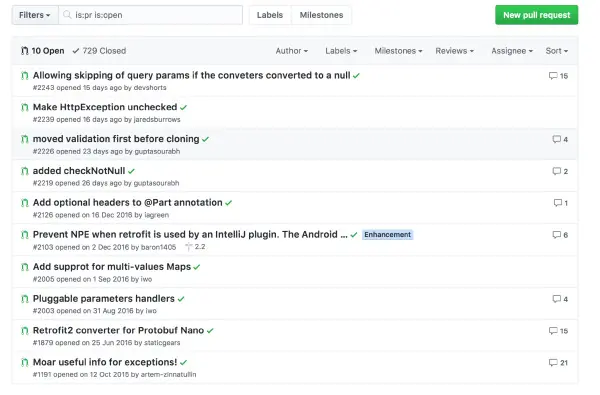Open author jaredsburrows' pull requests
600x395 pixels.
(x=157, y=119)
